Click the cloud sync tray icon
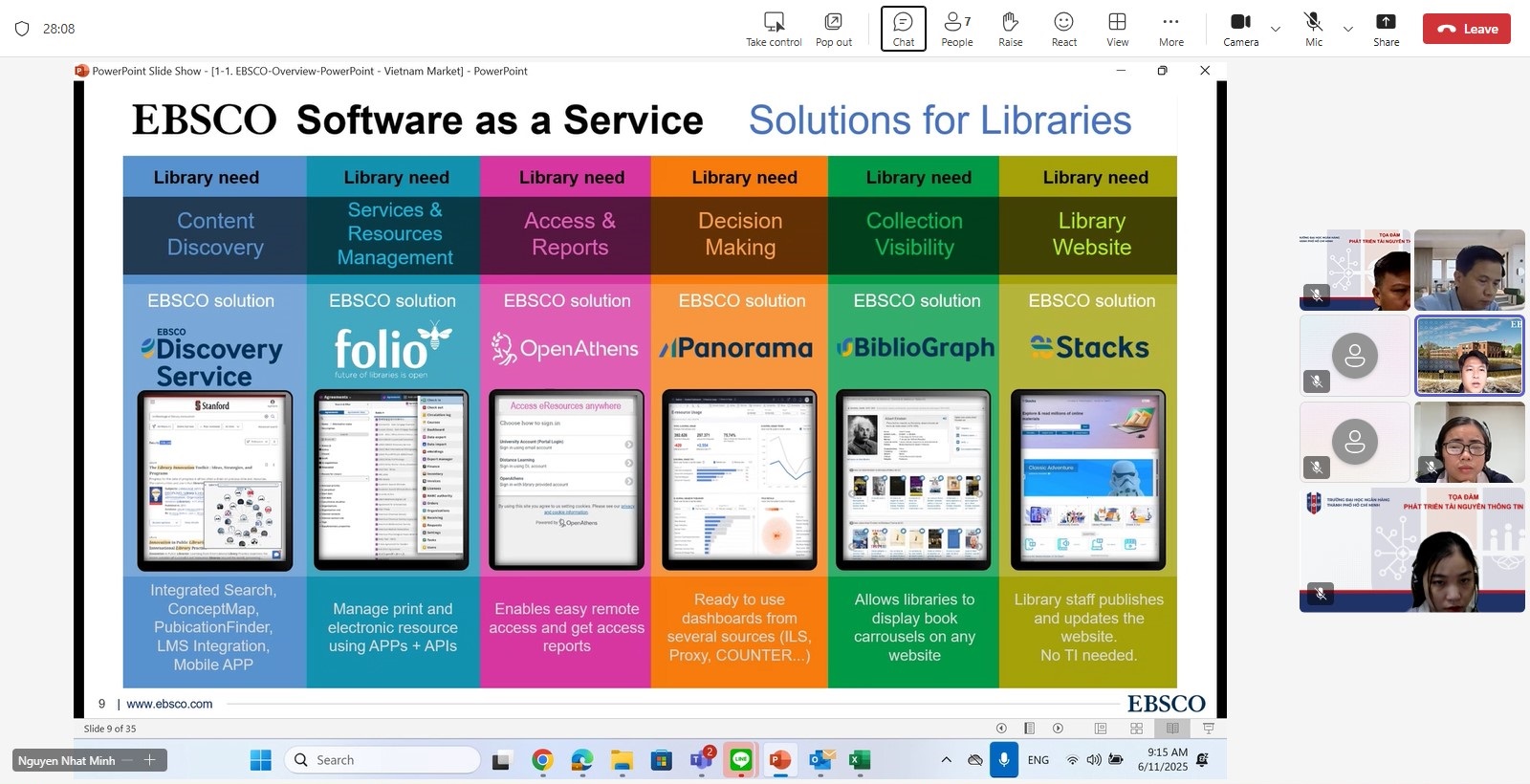The height and width of the screenshot is (784, 1530). (974, 760)
